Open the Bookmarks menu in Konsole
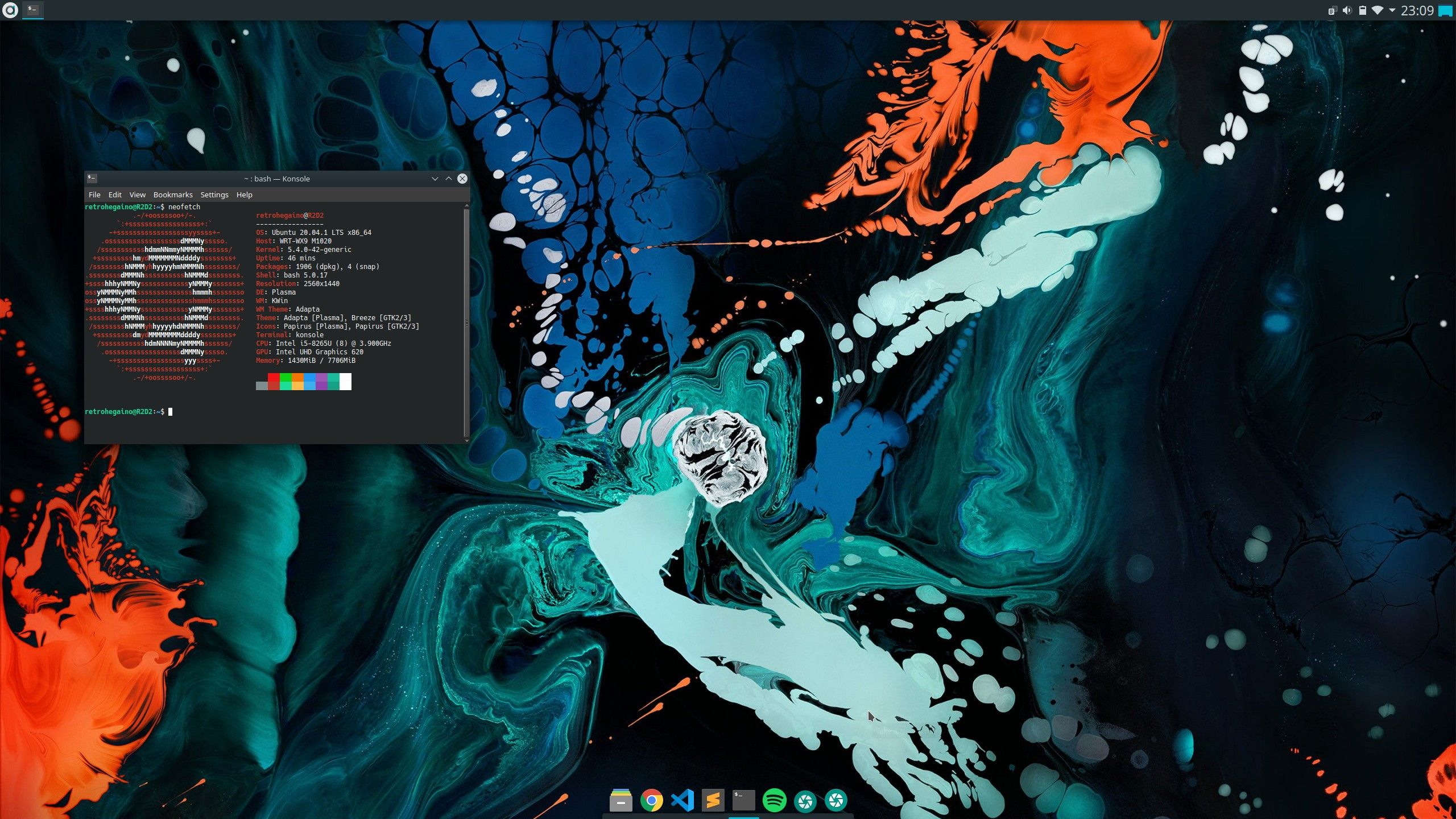Viewport: 1456px width, 819px height. pos(173,195)
